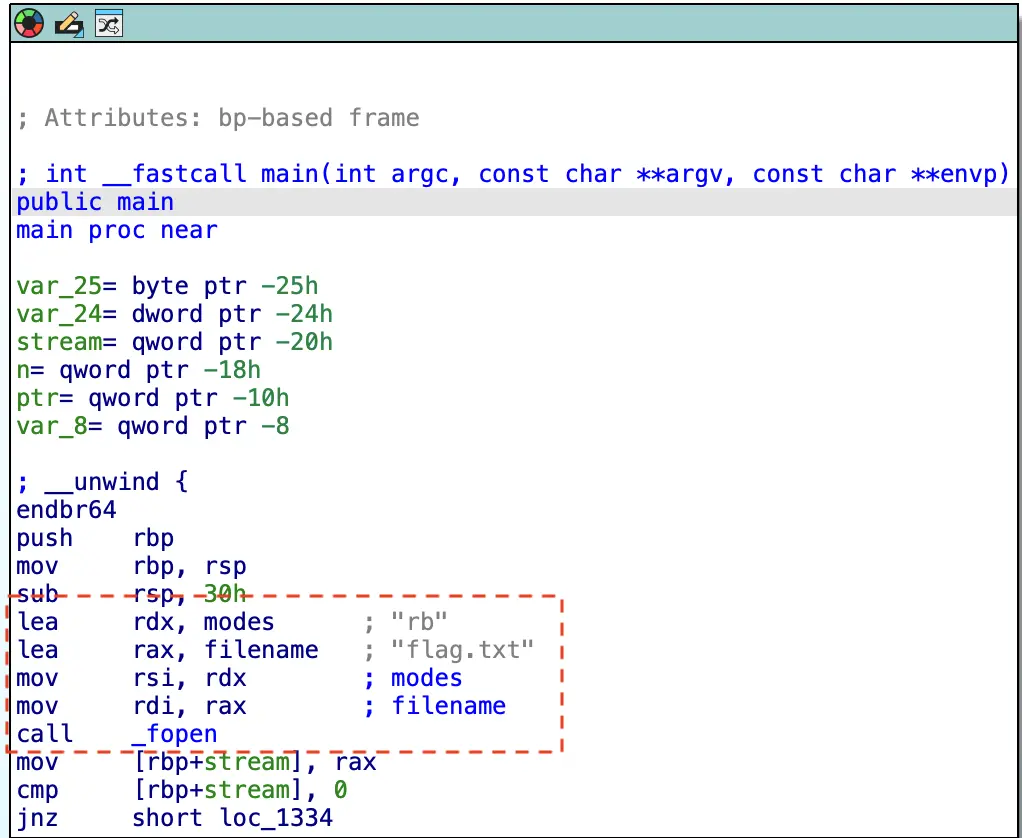Click the "n" qword variable definition
Image resolution: width=1022 pixels, height=838 pixels.
coord(138,370)
